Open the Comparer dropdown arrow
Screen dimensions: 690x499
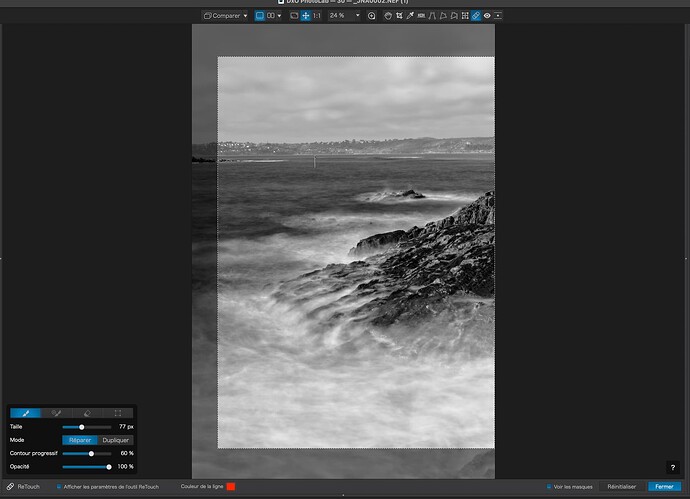(x=245, y=16)
